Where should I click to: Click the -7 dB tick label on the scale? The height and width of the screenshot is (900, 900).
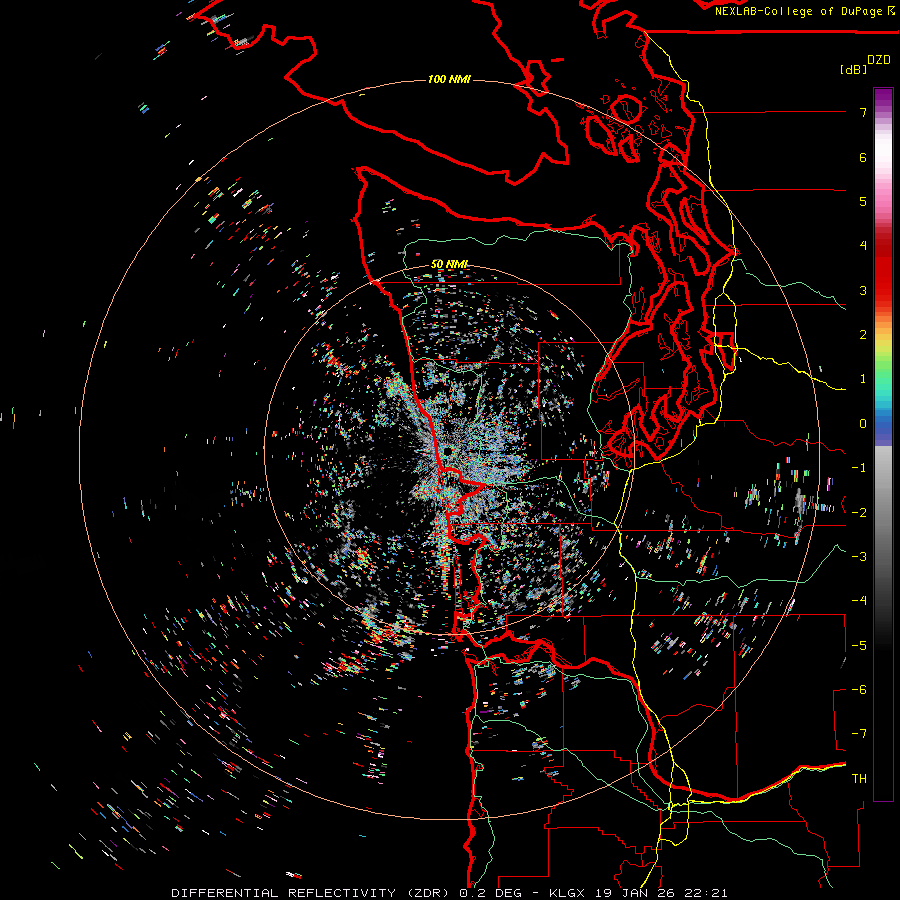pyautogui.click(x=859, y=734)
